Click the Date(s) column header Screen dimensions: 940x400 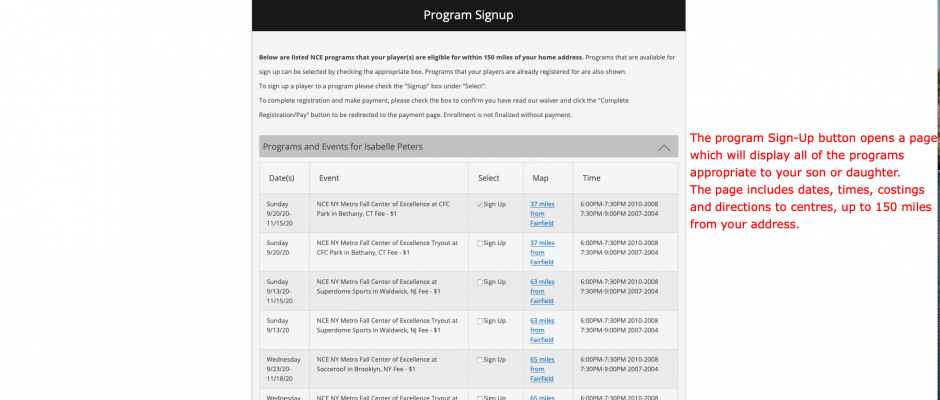[282, 178]
